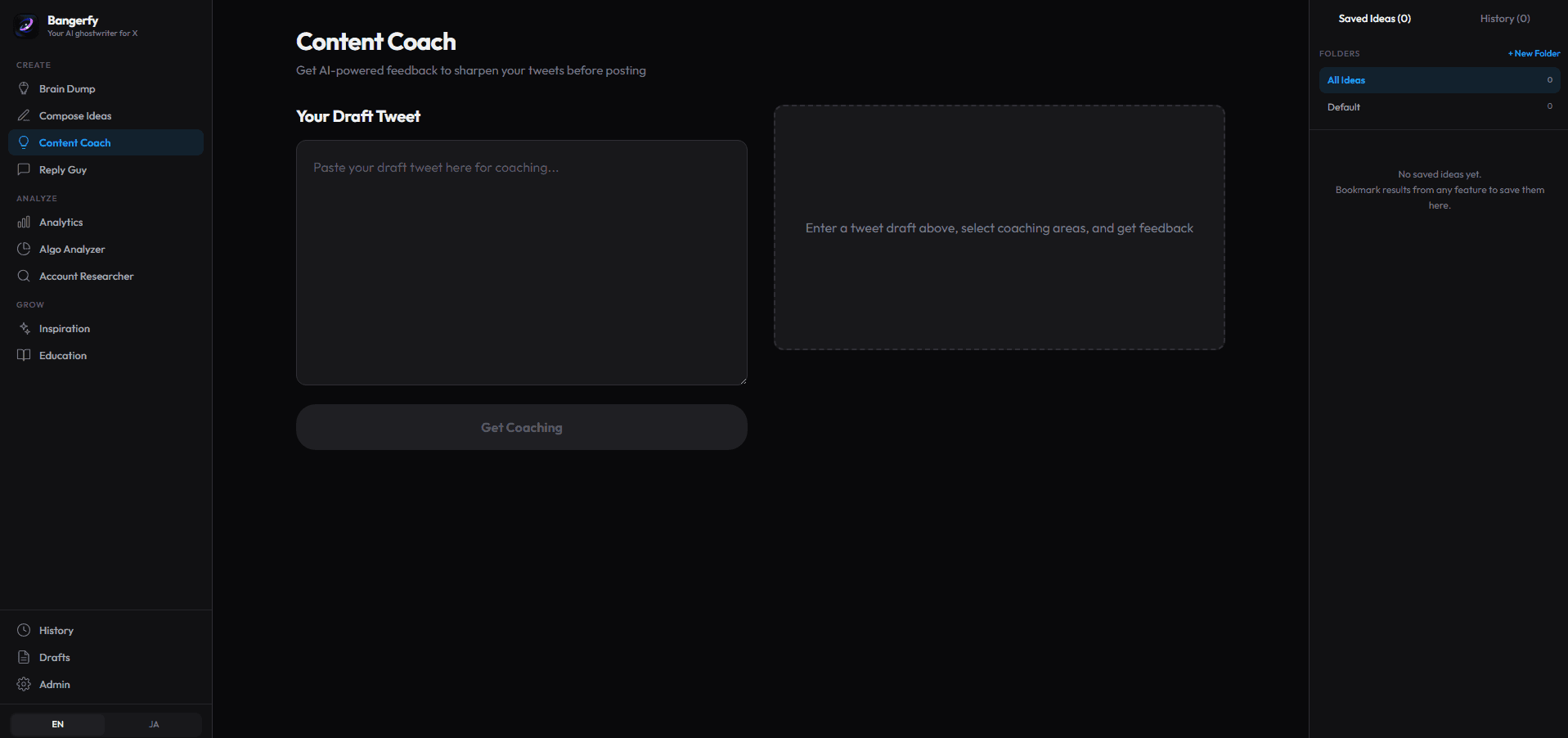Screen dimensions: 1568x738
Task: Select the Default folder
Action: [x=1343, y=106]
